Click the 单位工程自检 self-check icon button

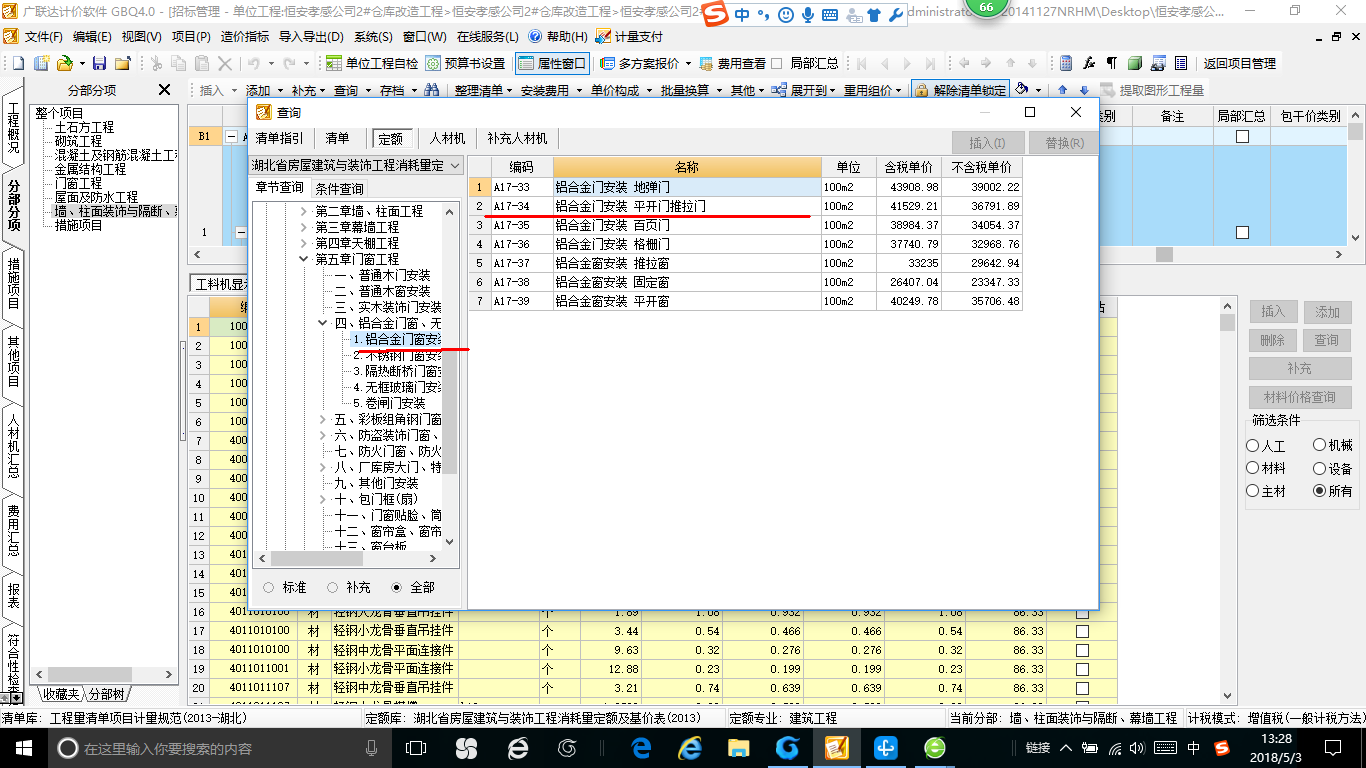coord(372,63)
